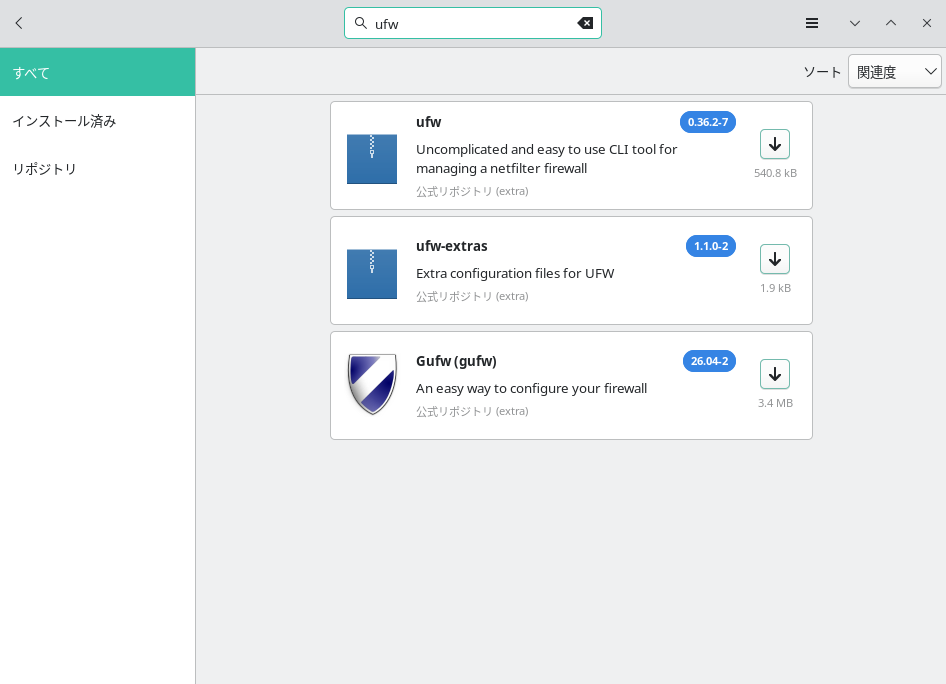946x684 pixels.
Task: Click the download button for ufw
Action: pyautogui.click(x=774, y=144)
